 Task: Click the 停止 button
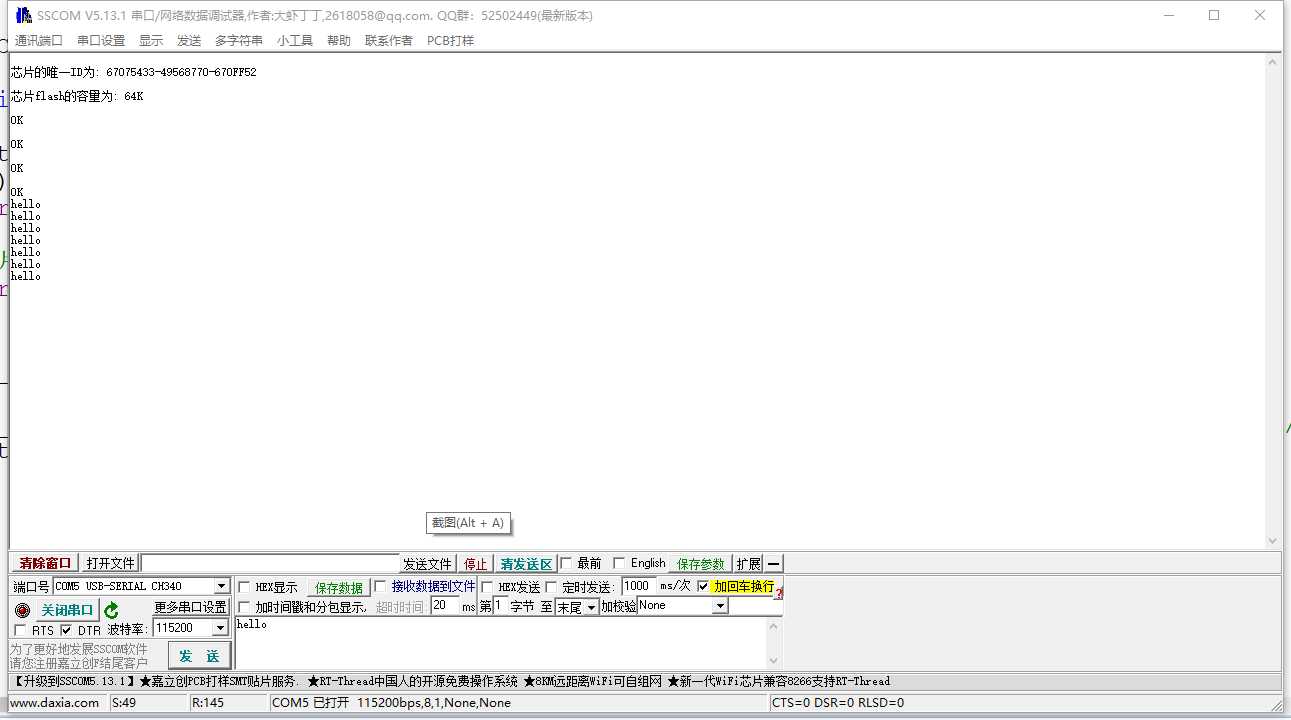(x=476, y=564)
